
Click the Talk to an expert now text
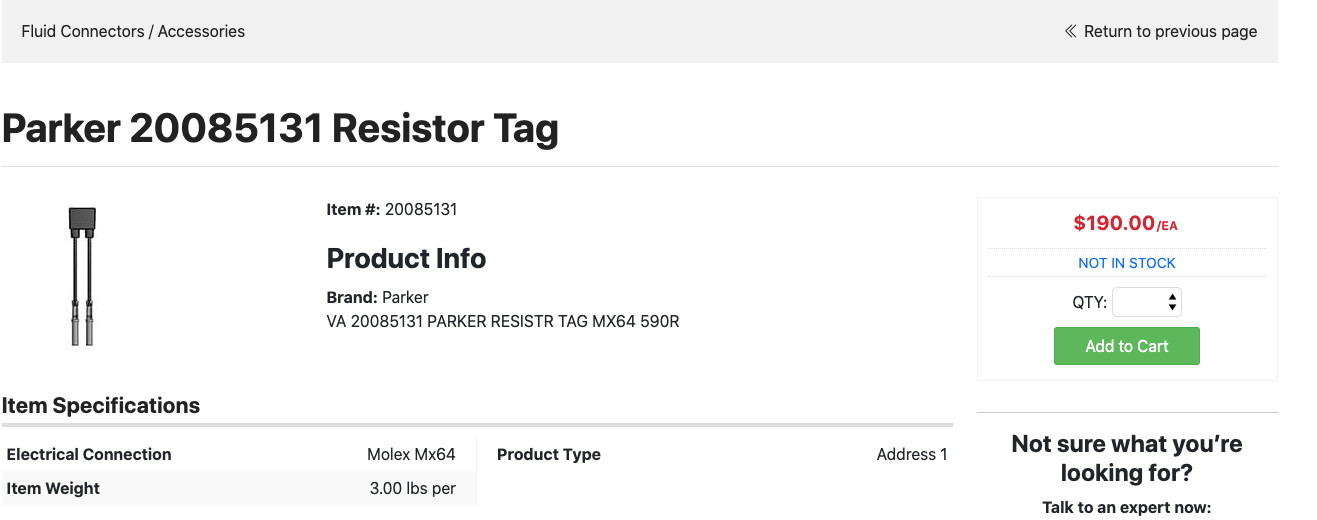pos(1126,507)
